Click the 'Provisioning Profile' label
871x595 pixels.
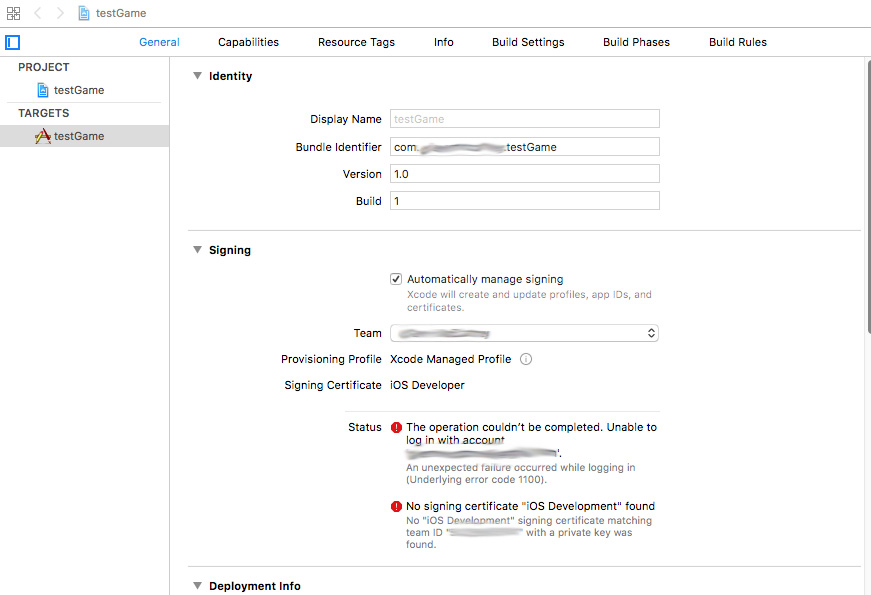coord(331,359)
